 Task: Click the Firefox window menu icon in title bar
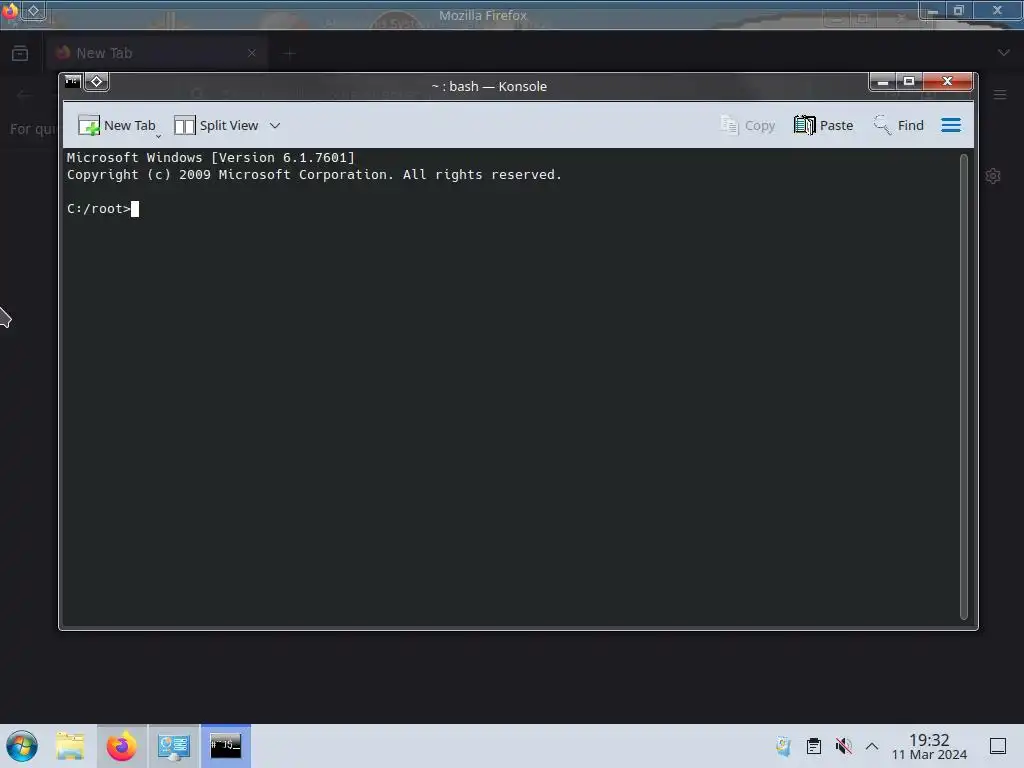pos(10,10)
